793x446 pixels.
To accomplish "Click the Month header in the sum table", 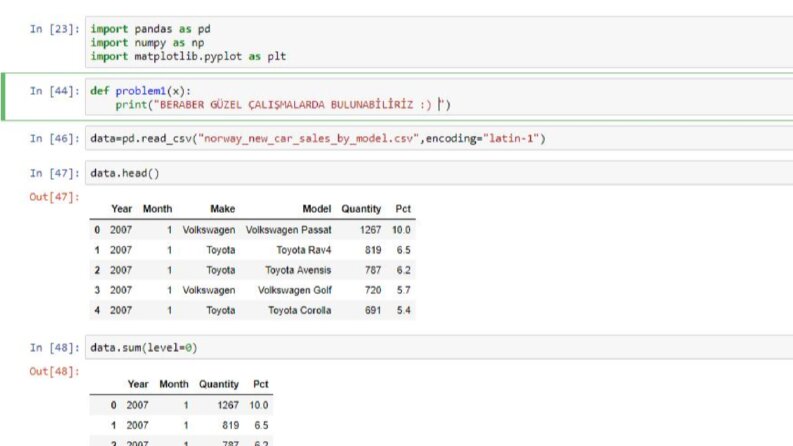I will (x=173, y=384).
